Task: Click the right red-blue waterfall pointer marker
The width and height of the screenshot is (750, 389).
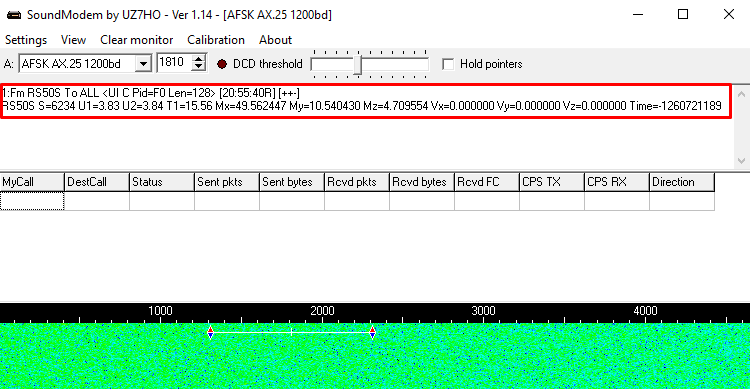Action: [373, 332]
